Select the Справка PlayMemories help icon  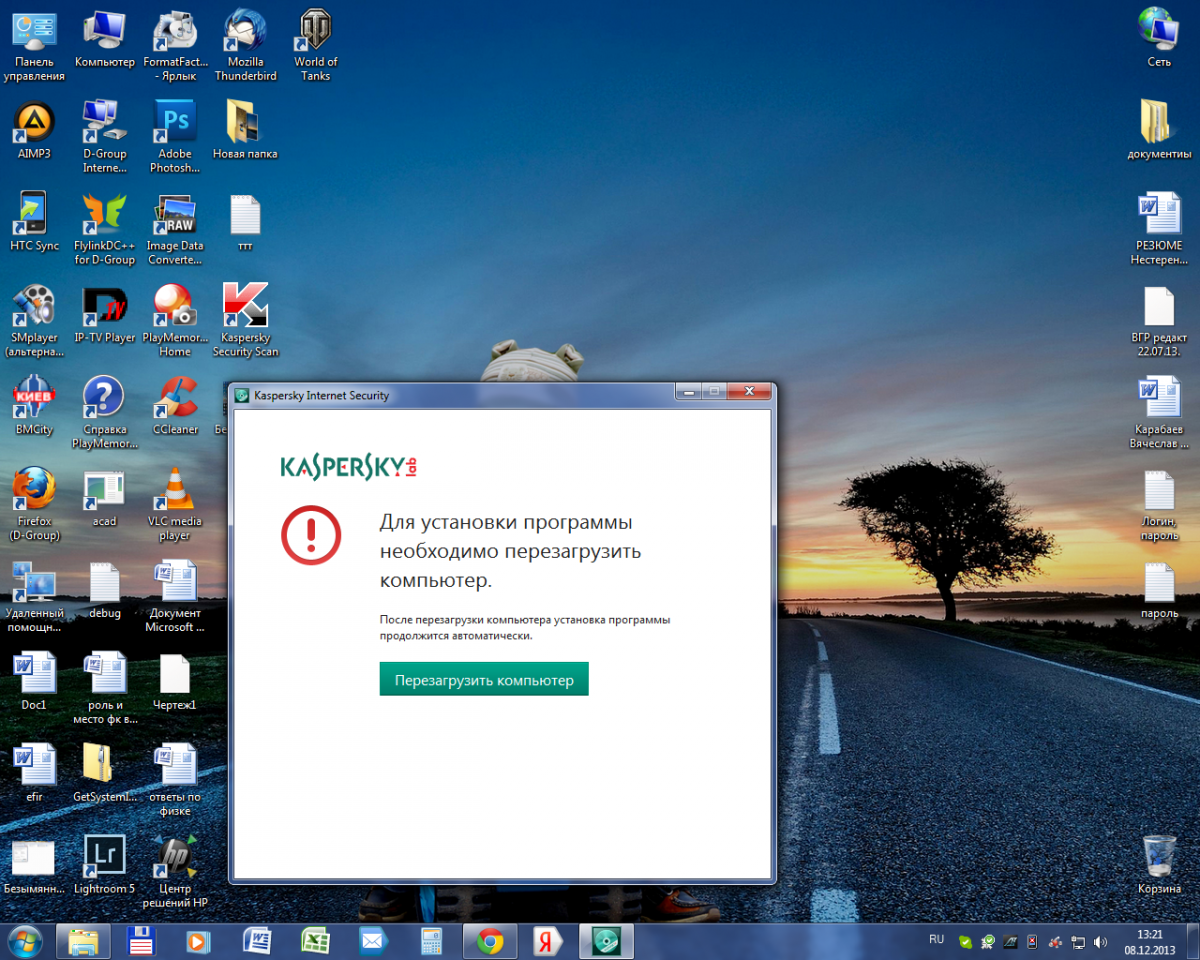point(104,413)
